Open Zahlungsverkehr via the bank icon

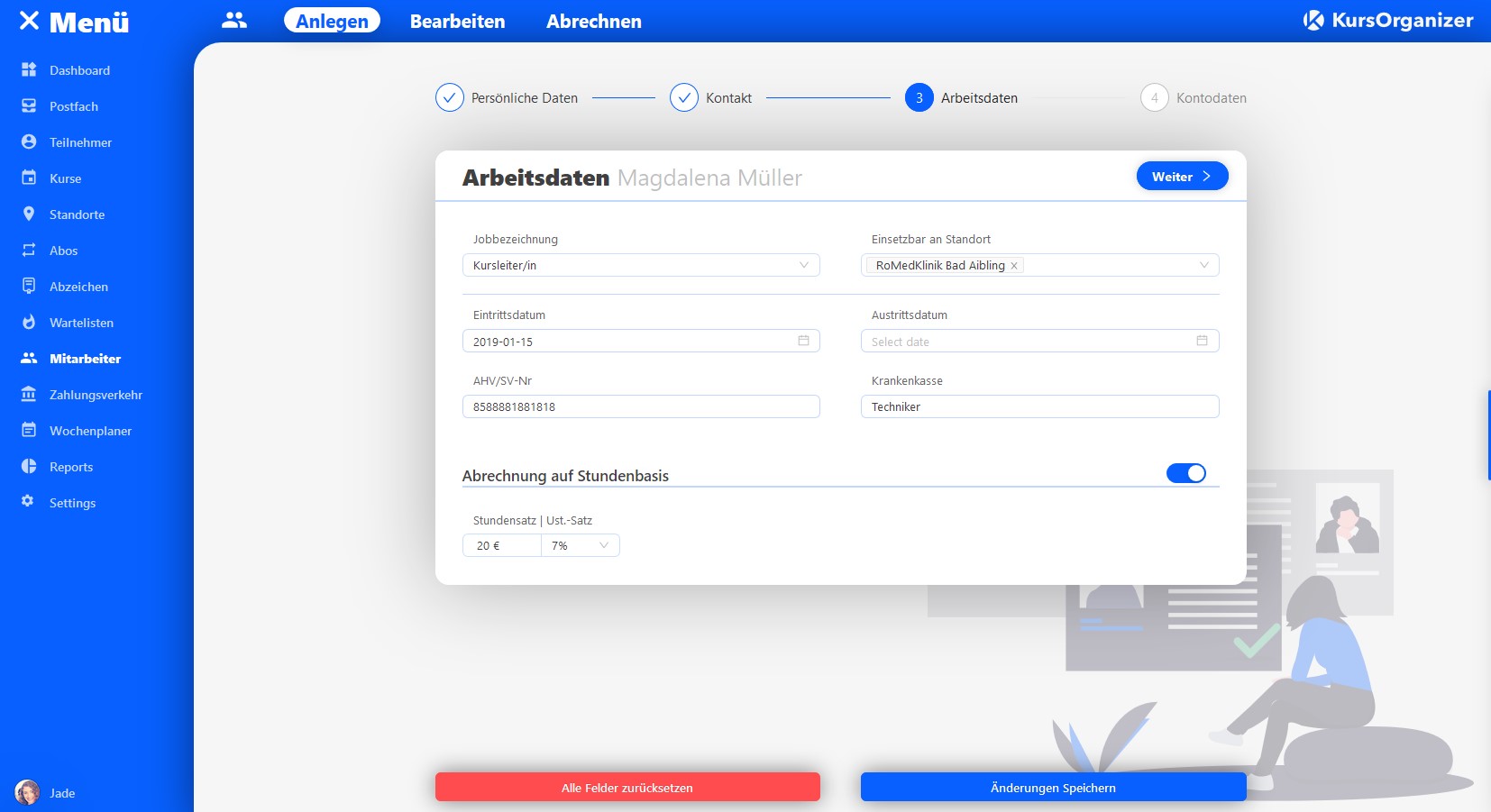coord(29,394)
